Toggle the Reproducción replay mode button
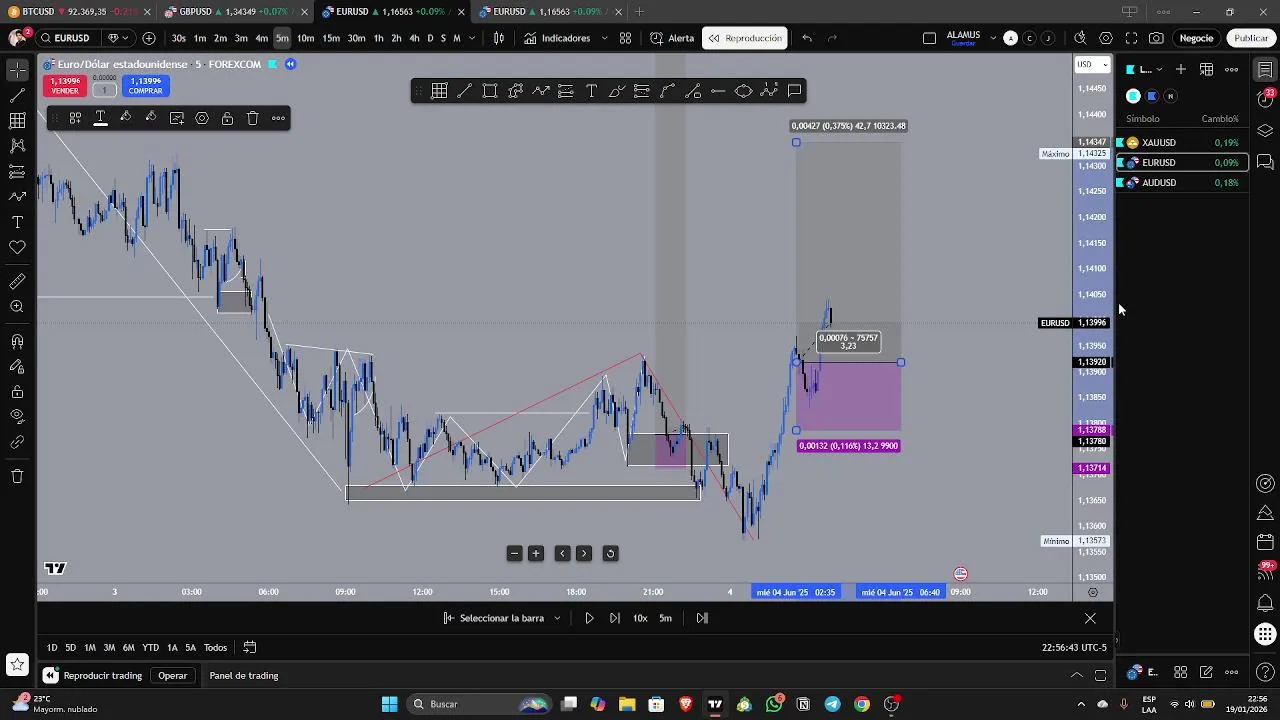This screenshot has height=720, width=1280. pos(744,38)
